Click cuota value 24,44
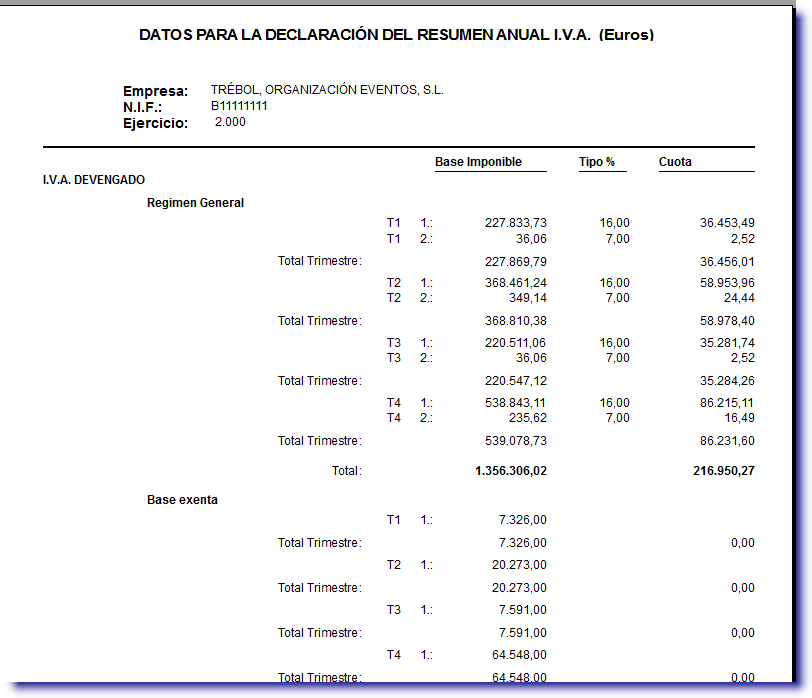The image size is (812, 698). tap(739, 298)
